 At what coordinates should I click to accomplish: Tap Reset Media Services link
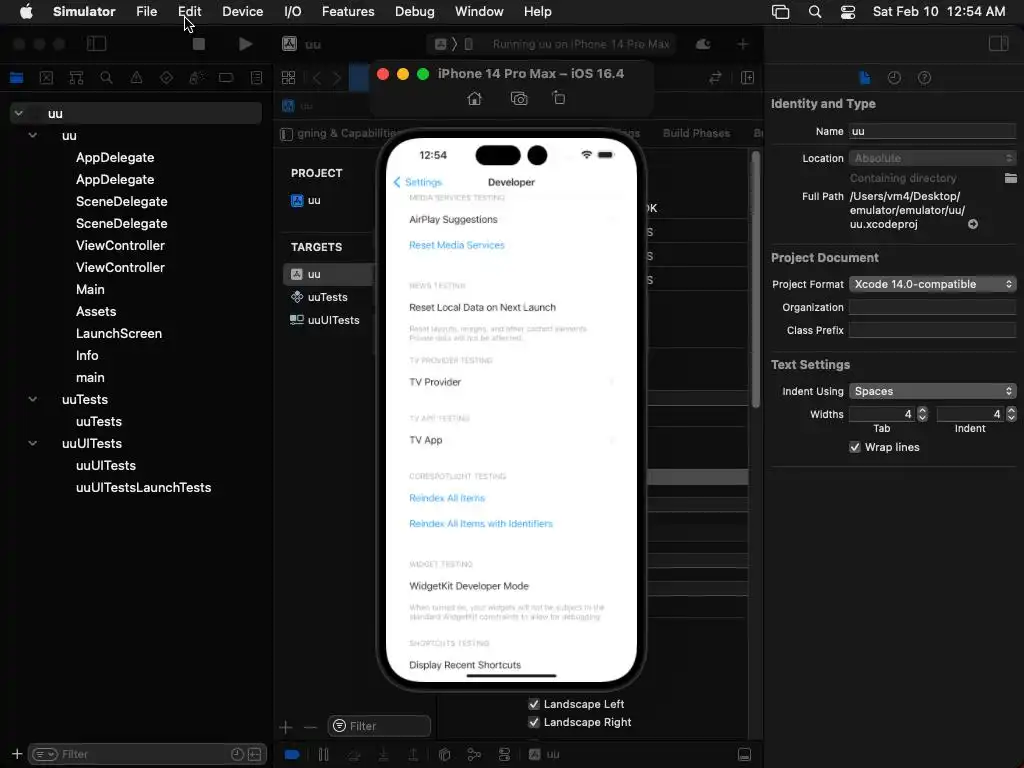456,245
